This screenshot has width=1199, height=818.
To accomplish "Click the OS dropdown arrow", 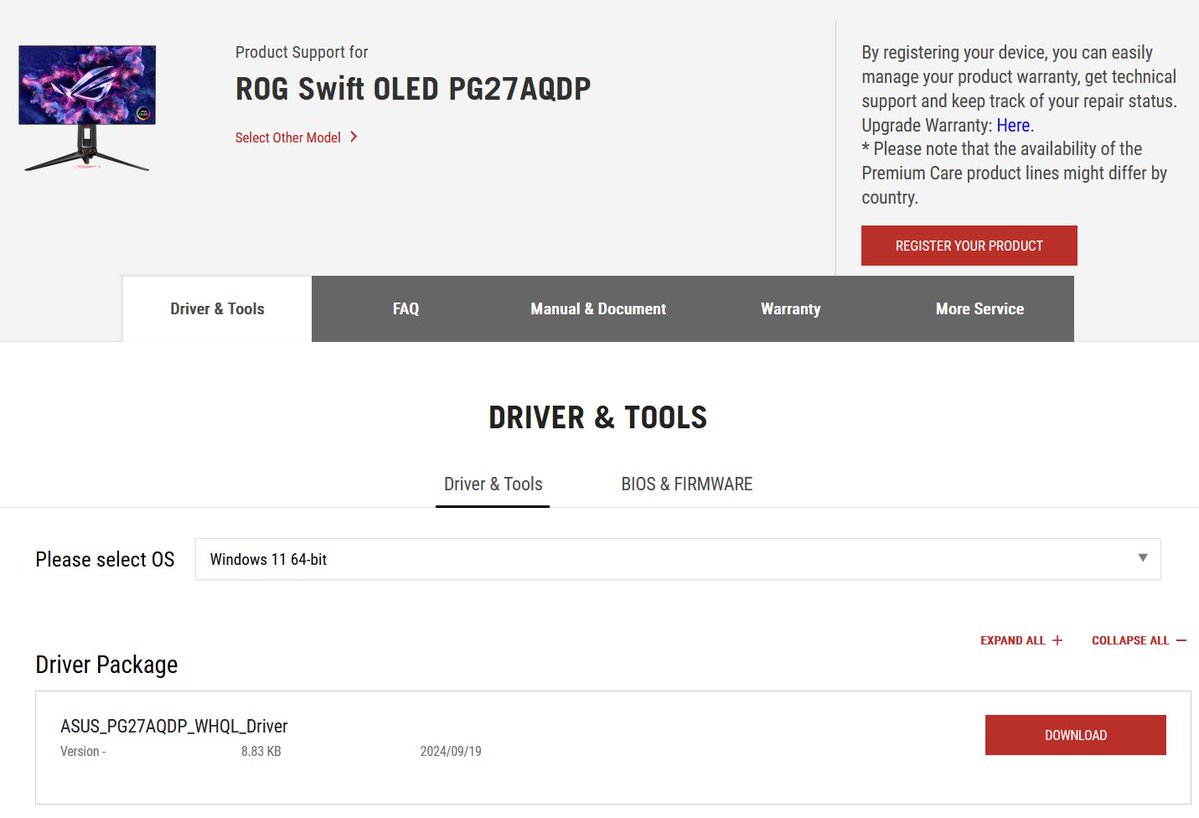I will [x=1142, y=558].
